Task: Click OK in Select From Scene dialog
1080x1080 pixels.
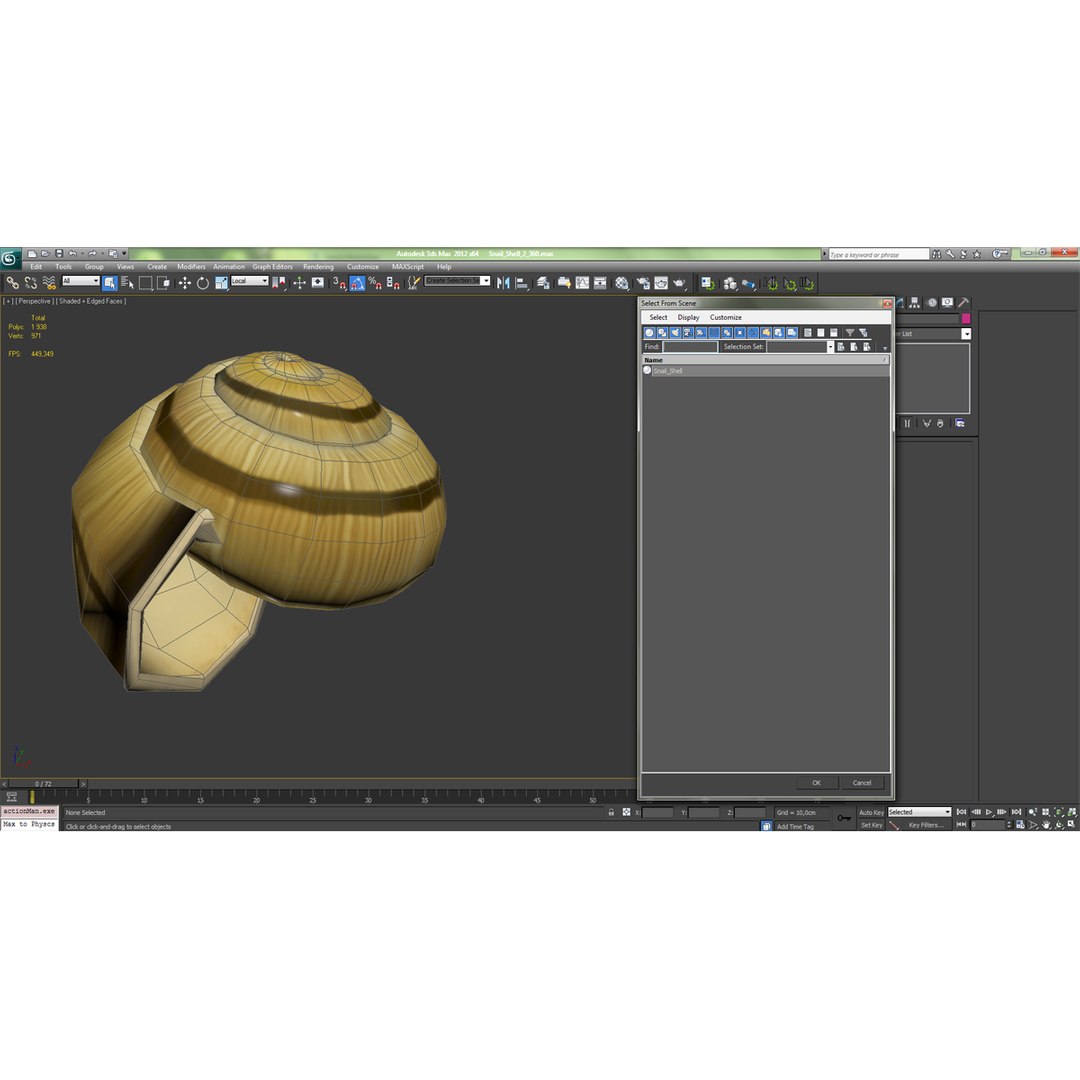Action: [817, 783]
